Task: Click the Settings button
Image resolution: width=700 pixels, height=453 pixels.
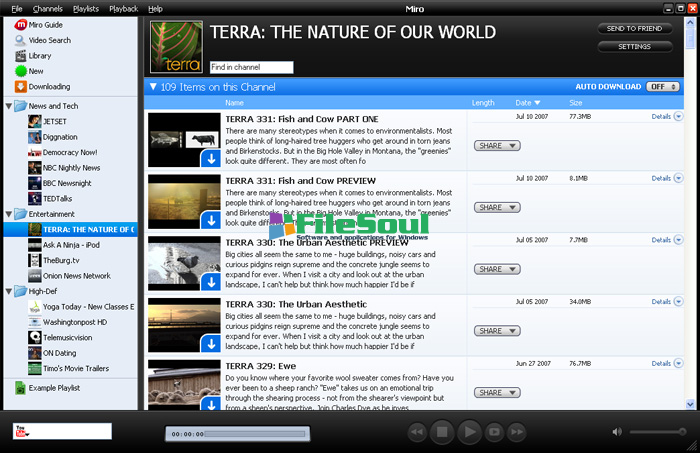Action: [635, 46]
